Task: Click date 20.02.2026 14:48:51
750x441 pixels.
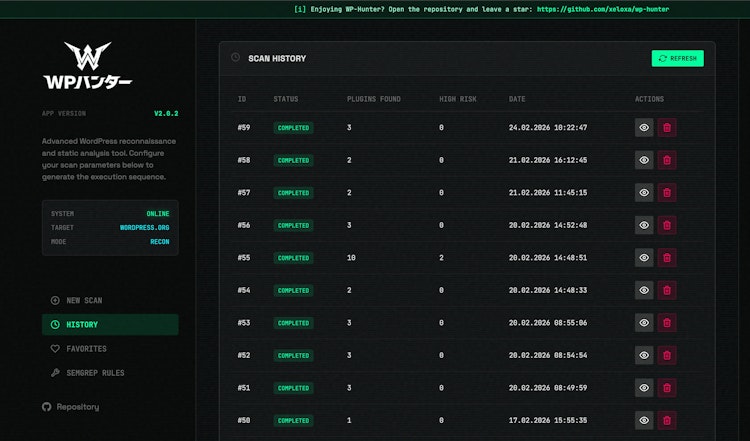Action: (x=548, y=258)
